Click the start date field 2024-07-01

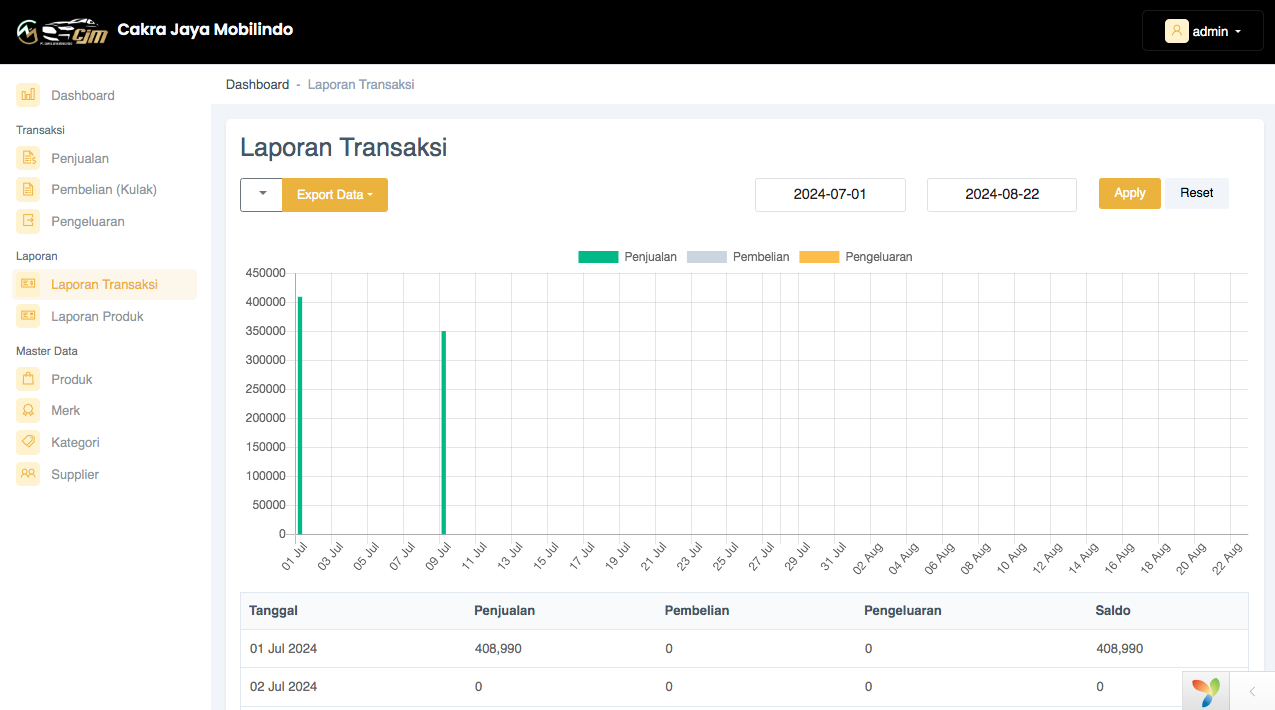[830, 195]
